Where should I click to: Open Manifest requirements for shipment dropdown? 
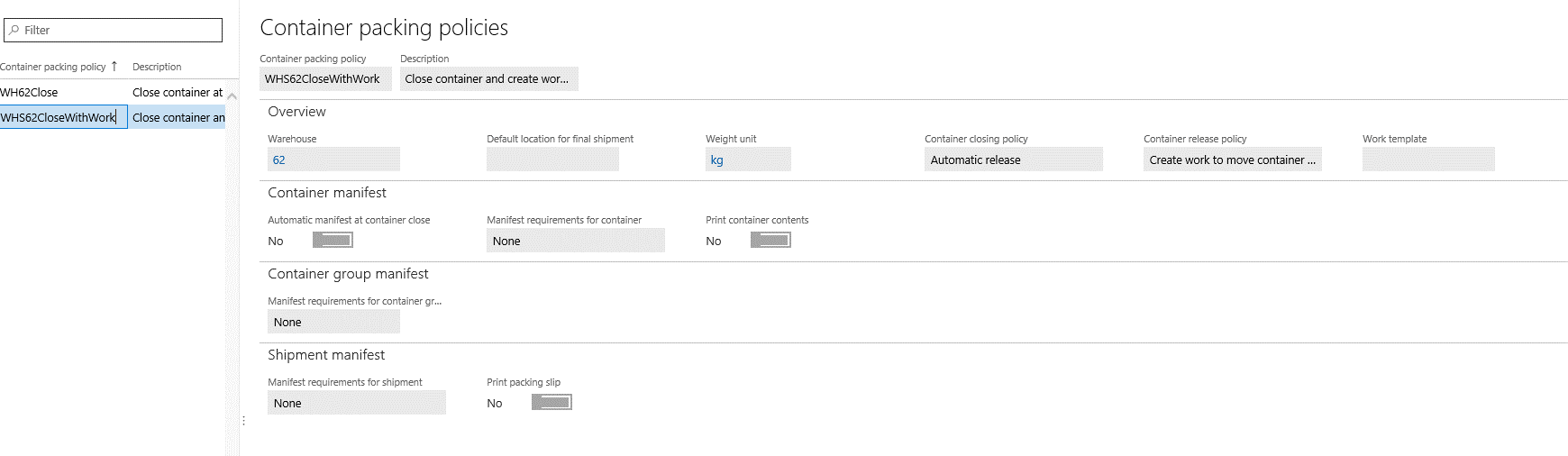coord(356,403)
